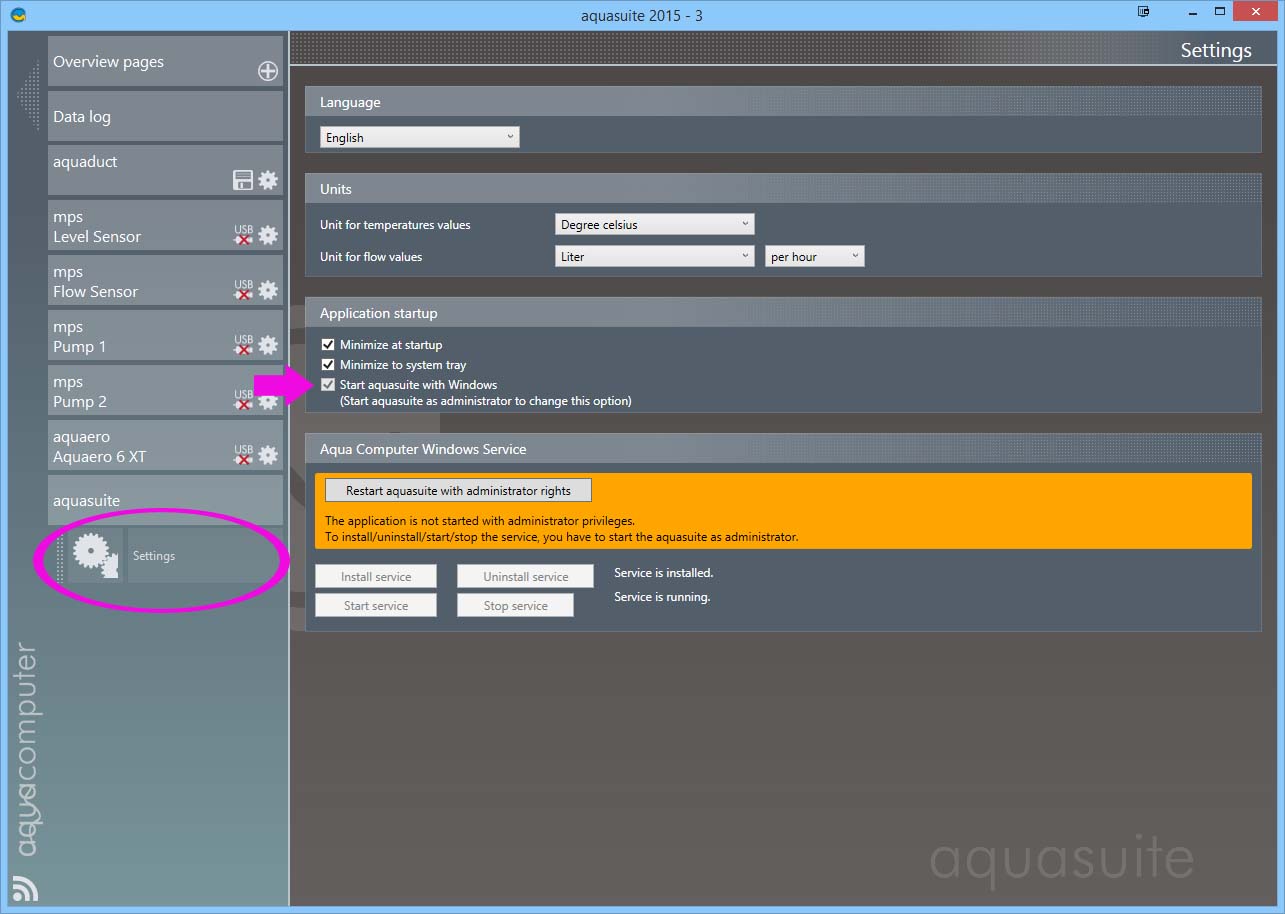Add a new overview page with plus icon
Image resolution: width=1285 pixels, height=914 pixels.
tap(268, 71)
